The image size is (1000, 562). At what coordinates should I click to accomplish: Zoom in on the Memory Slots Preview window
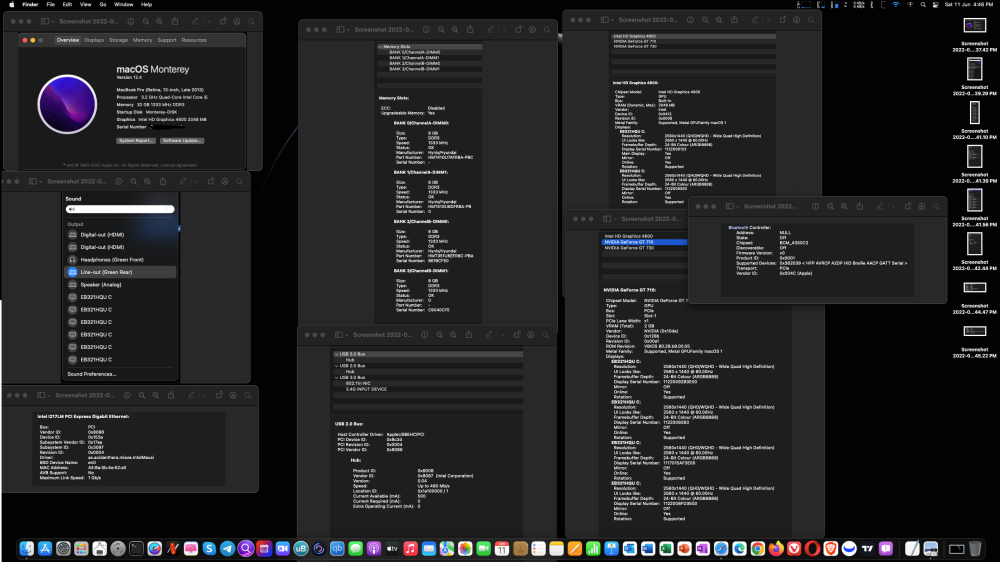pos(455,29)
